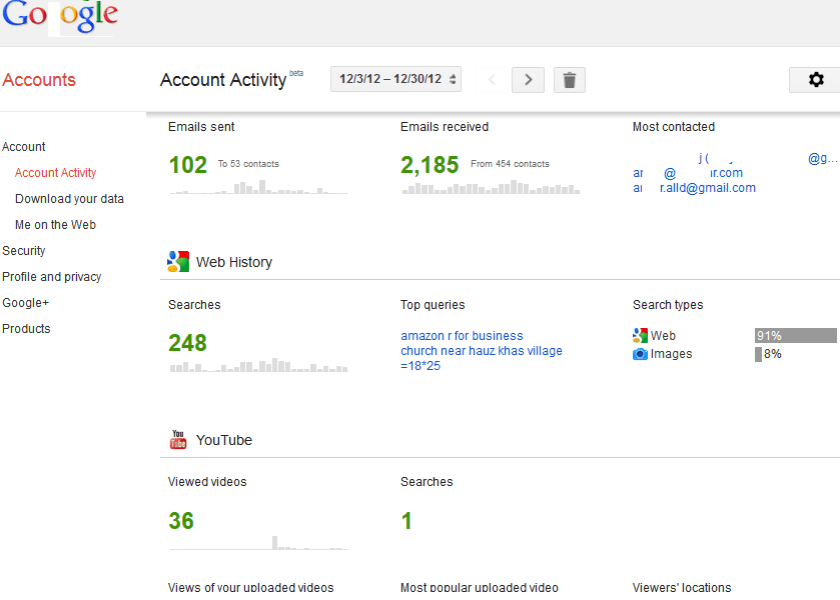
Task: Click the Web 91% usage bar
Action: (795, 336)
